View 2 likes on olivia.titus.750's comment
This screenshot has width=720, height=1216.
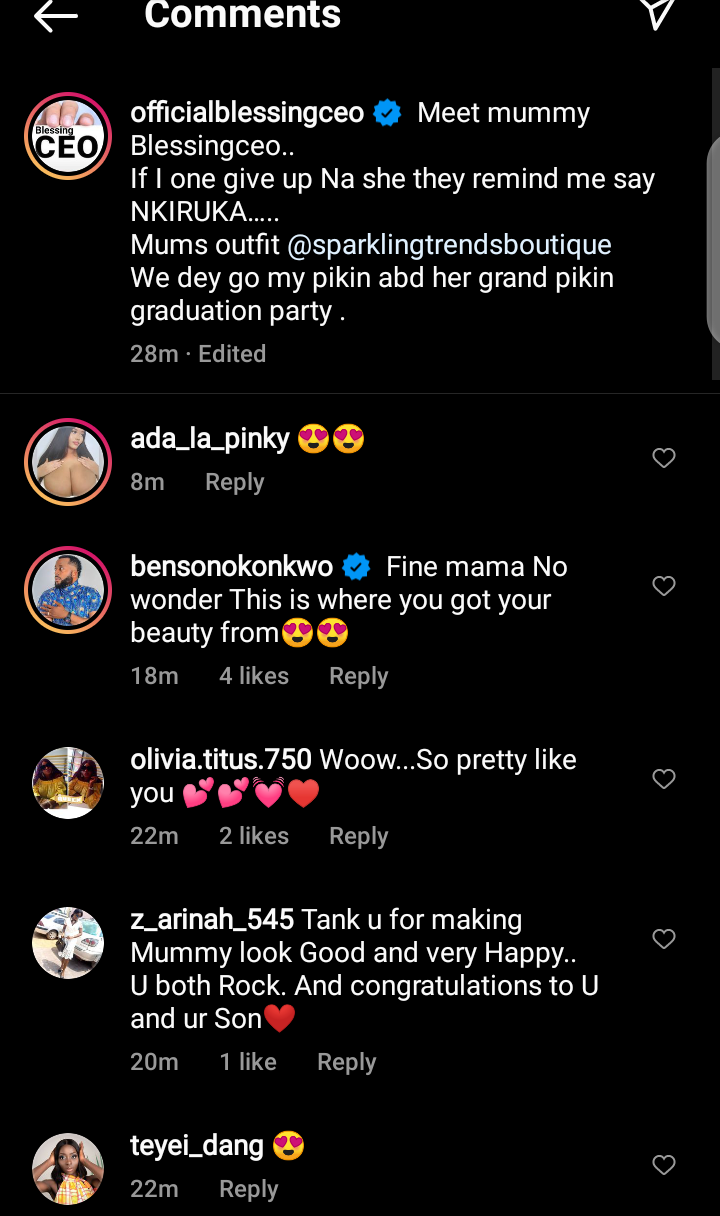coord(254,836)
